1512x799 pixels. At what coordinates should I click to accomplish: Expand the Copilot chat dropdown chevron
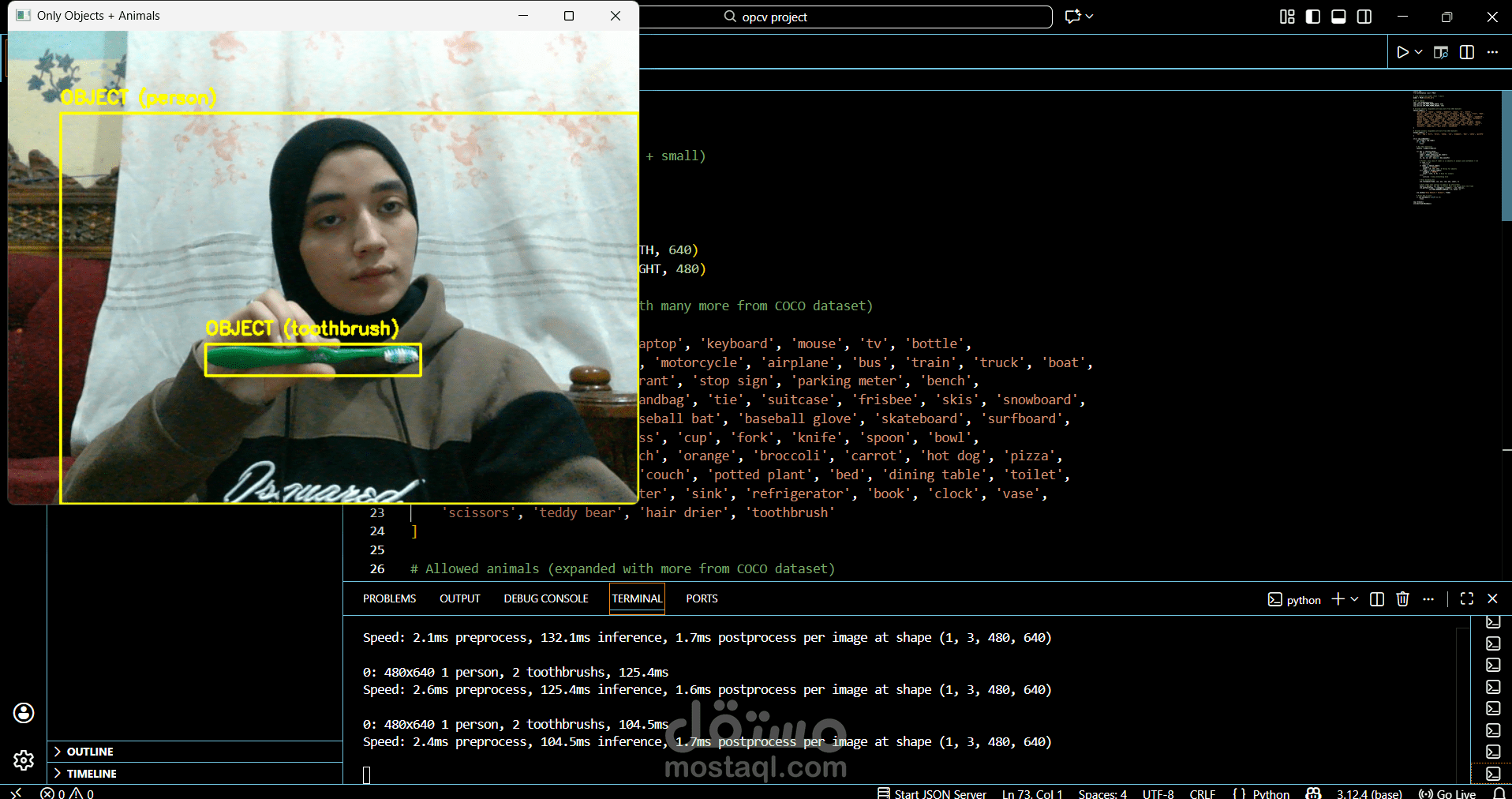pyautogui.click(x=1090, y=17)
